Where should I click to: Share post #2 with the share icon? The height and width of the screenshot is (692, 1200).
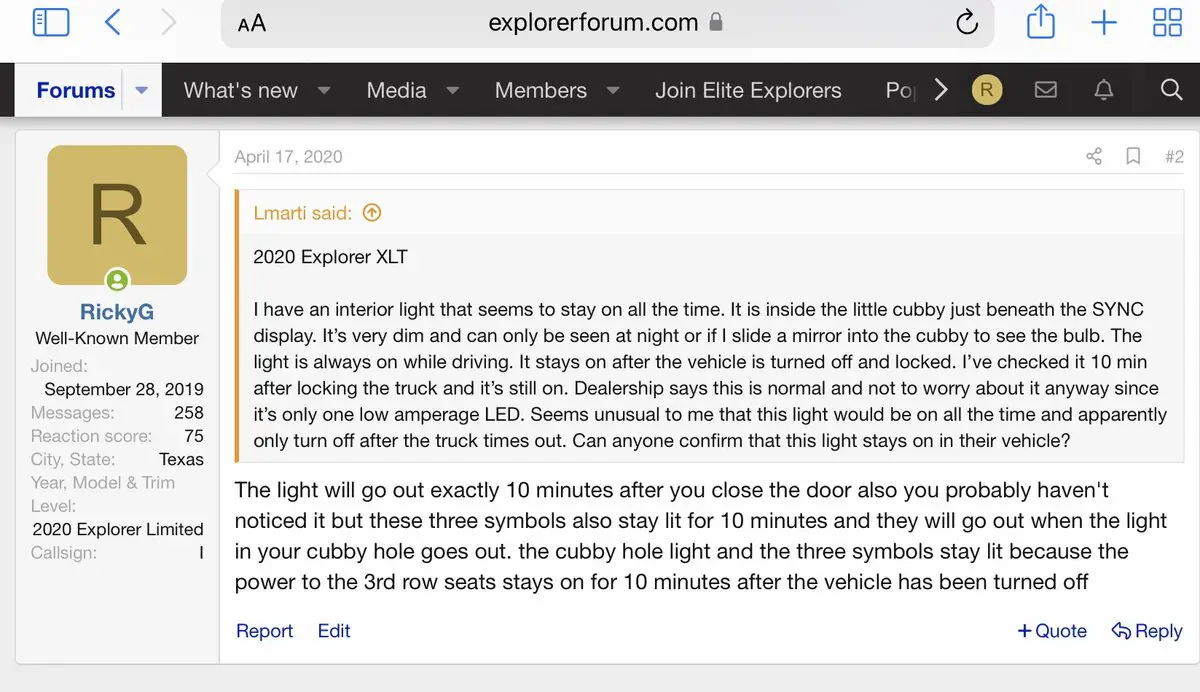(x=1093, y=156)
